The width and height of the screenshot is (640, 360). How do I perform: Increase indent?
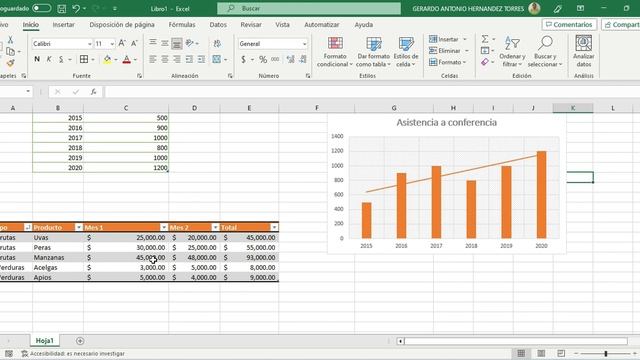pos(201,60)
